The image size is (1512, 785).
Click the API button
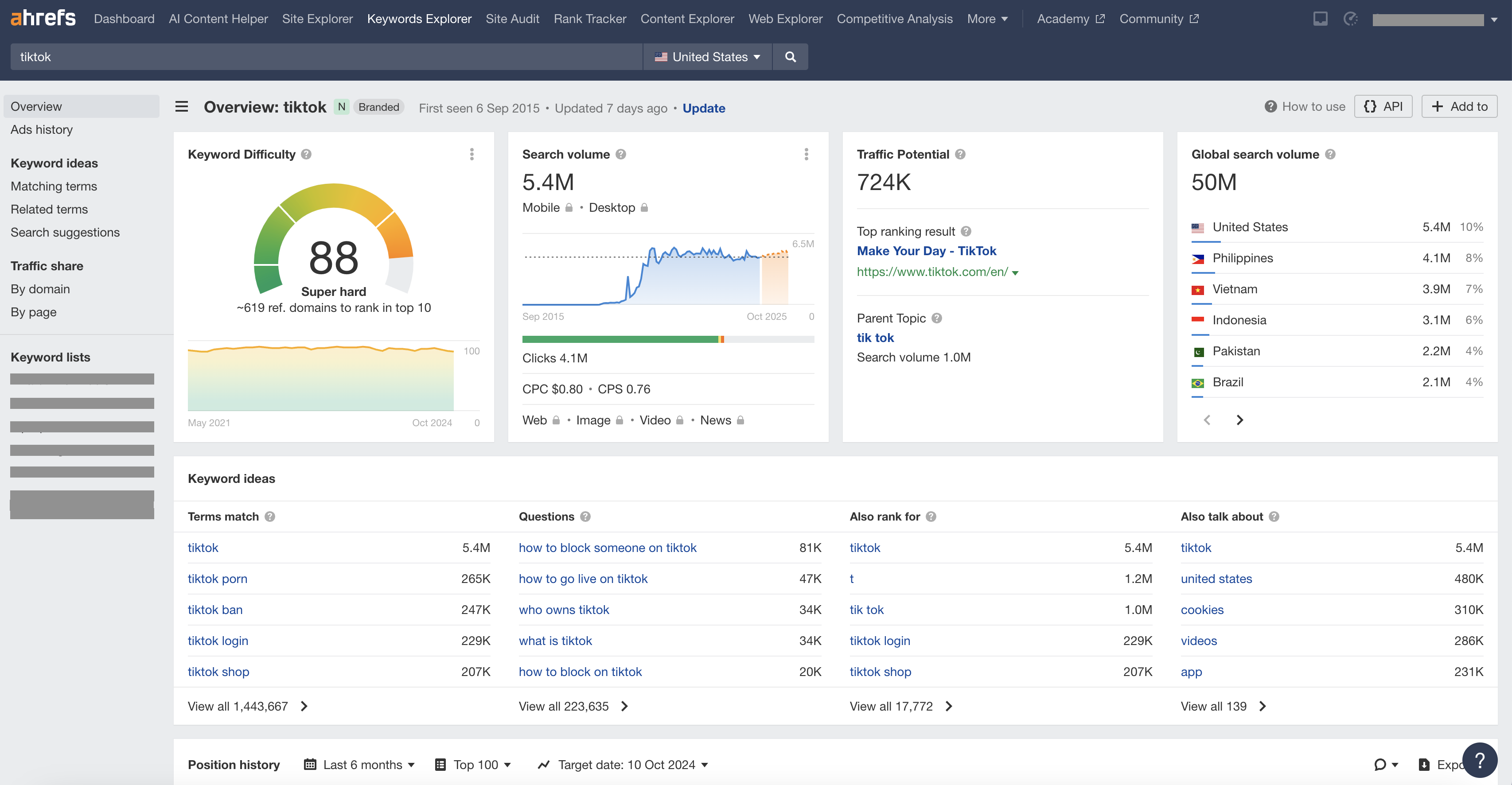coord(1383,106)
